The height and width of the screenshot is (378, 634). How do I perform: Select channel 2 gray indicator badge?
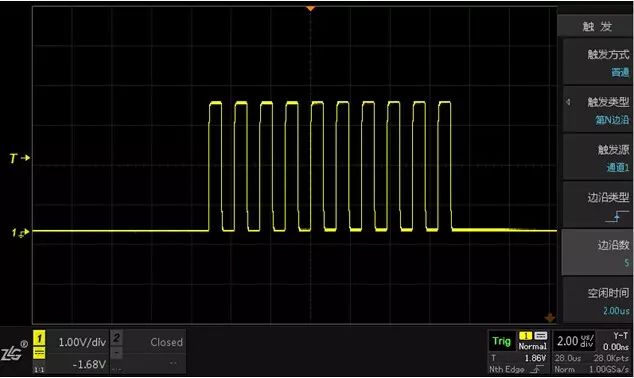116,338
